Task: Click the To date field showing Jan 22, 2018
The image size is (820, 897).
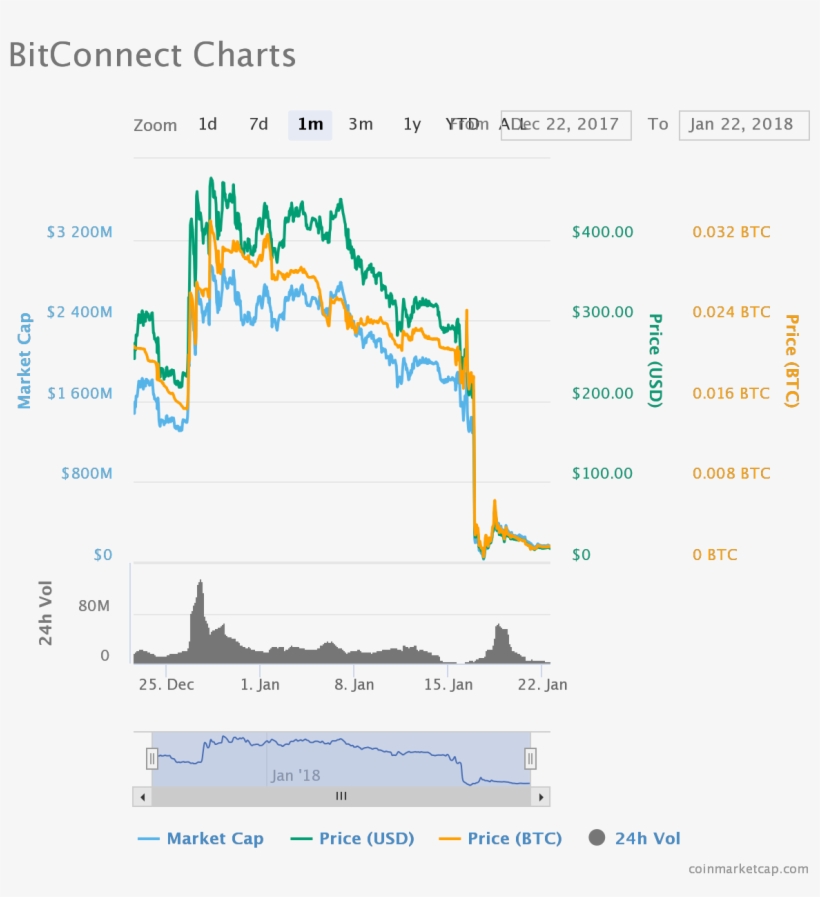Action: click(744, 124)
